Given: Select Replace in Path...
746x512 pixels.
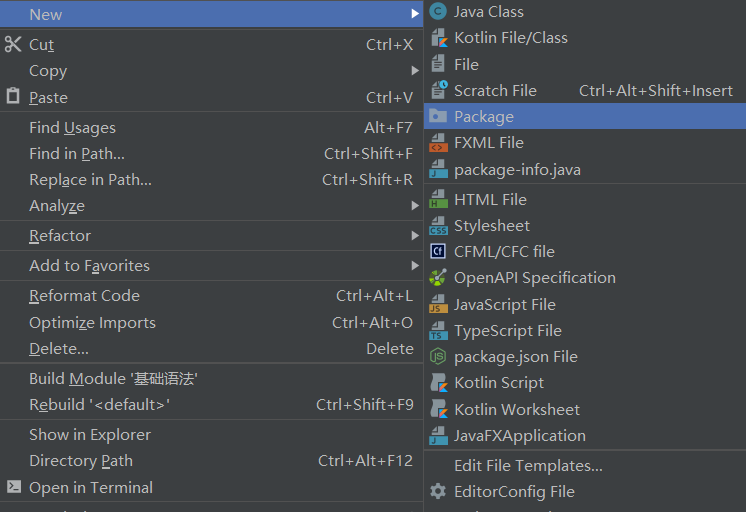Looking at the screenshot, I should click(211, 180).
